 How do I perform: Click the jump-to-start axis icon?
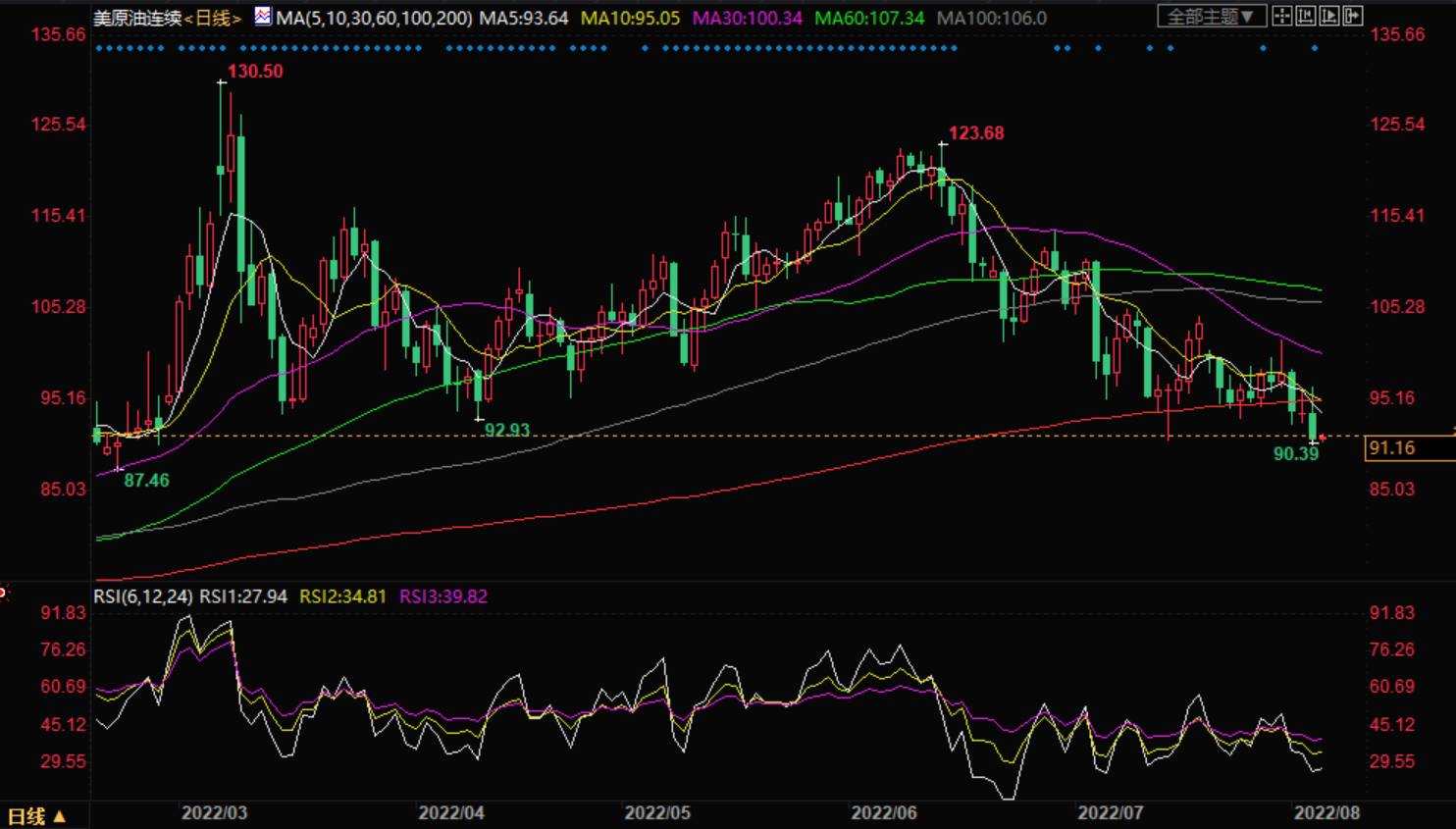[1305, 16]
